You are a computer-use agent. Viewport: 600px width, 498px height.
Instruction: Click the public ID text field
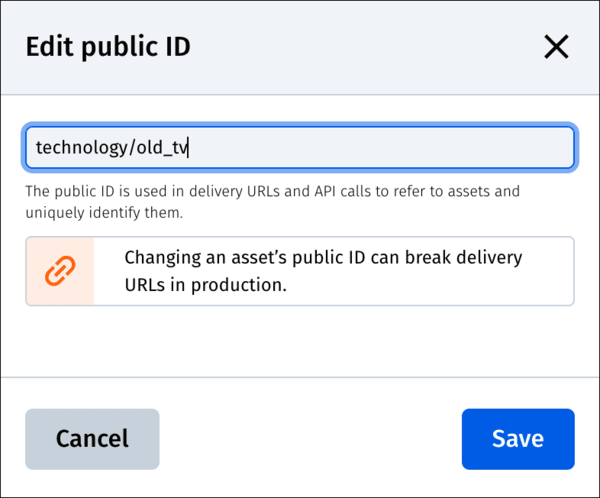(x=300, y=147)
